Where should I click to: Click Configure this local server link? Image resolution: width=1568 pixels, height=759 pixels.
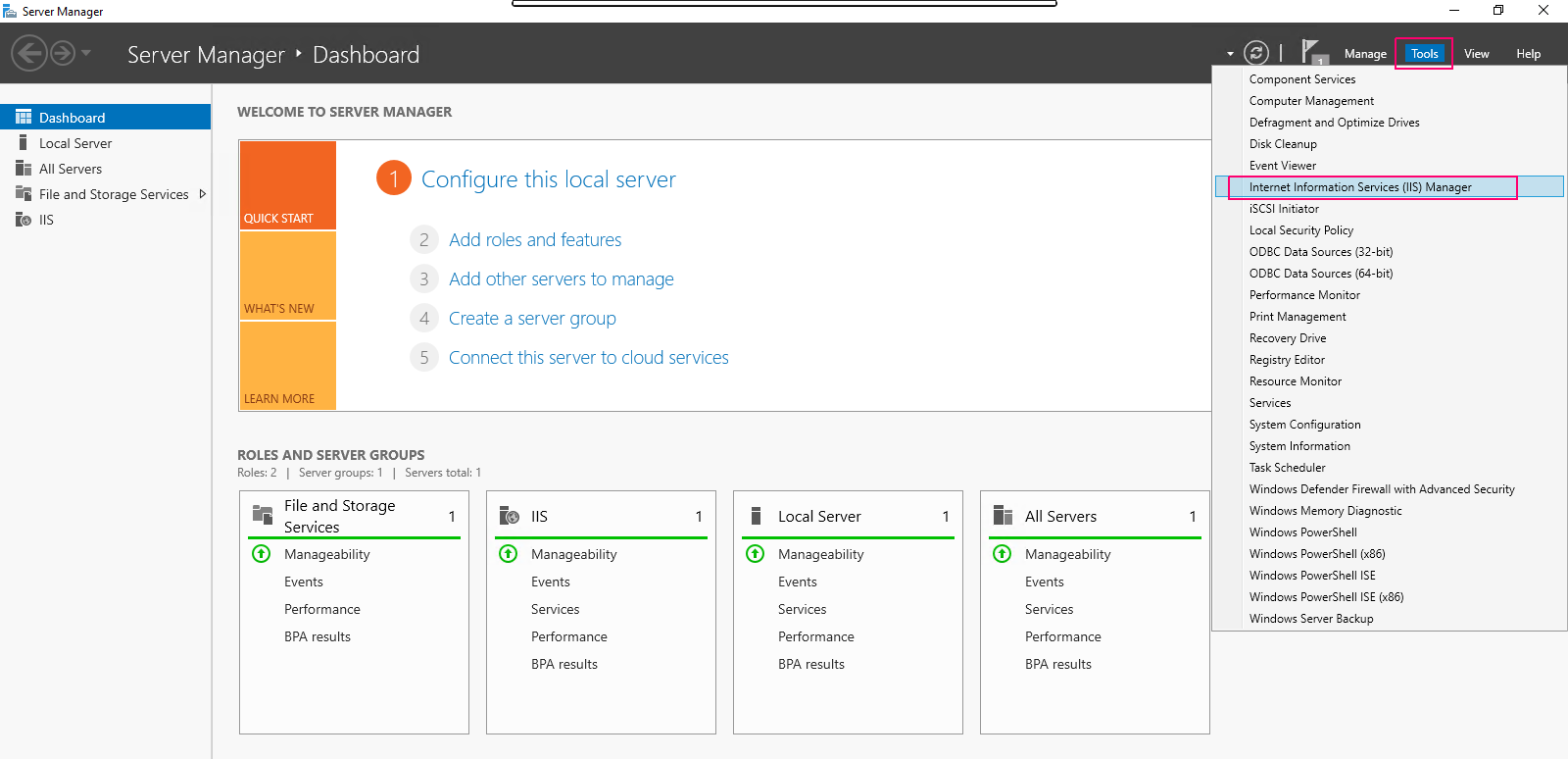(x=548, y=179)
